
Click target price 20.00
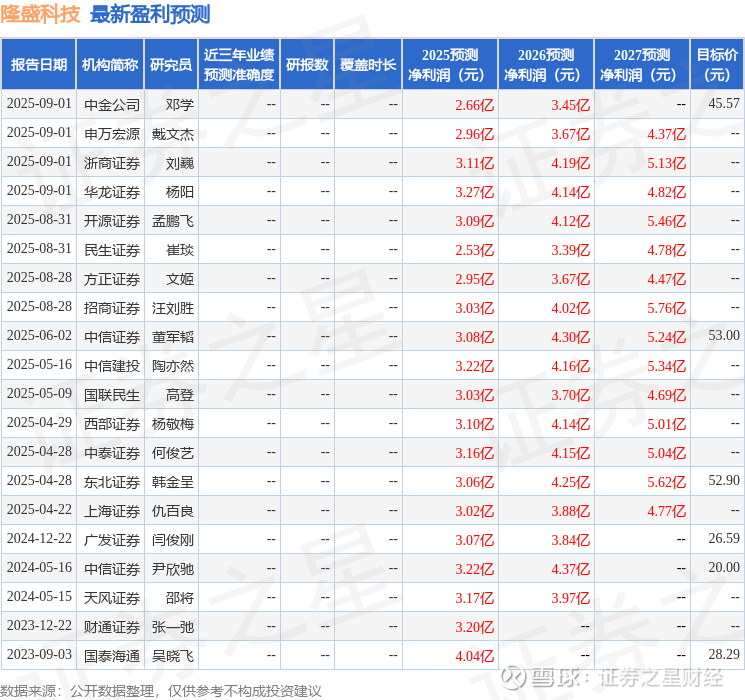724,567
